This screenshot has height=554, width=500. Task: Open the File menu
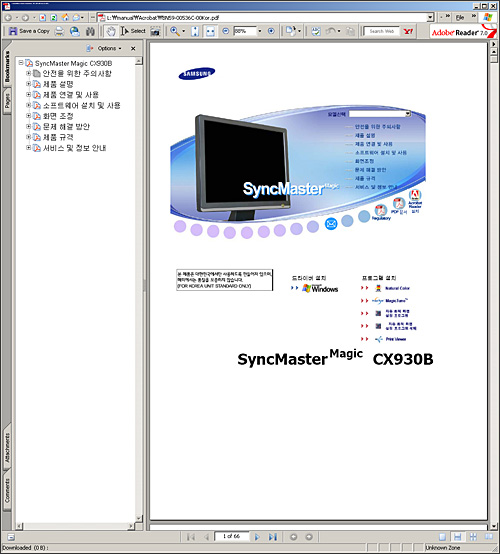460,17
